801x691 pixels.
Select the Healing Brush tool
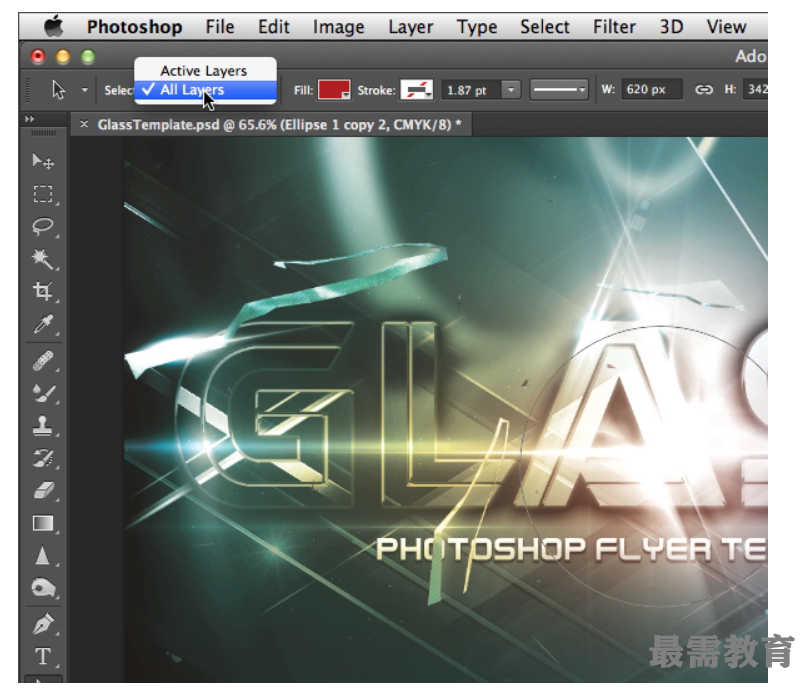pyautogui.click(x=43, y=361)
